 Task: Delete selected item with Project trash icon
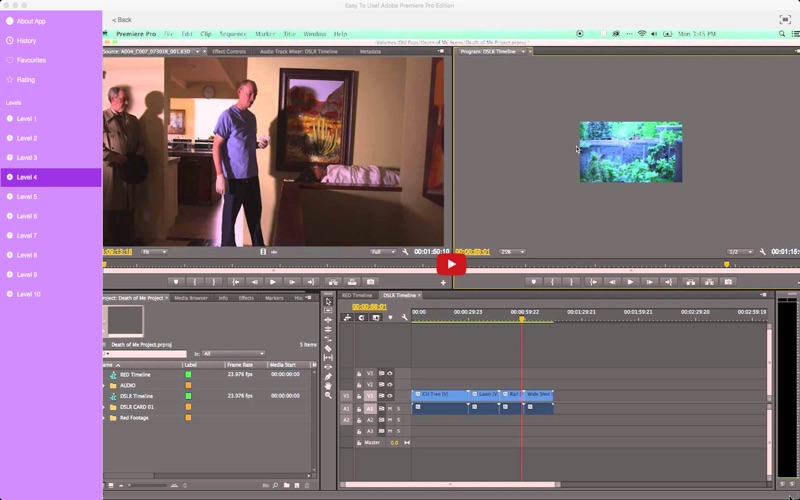[307, 485]
